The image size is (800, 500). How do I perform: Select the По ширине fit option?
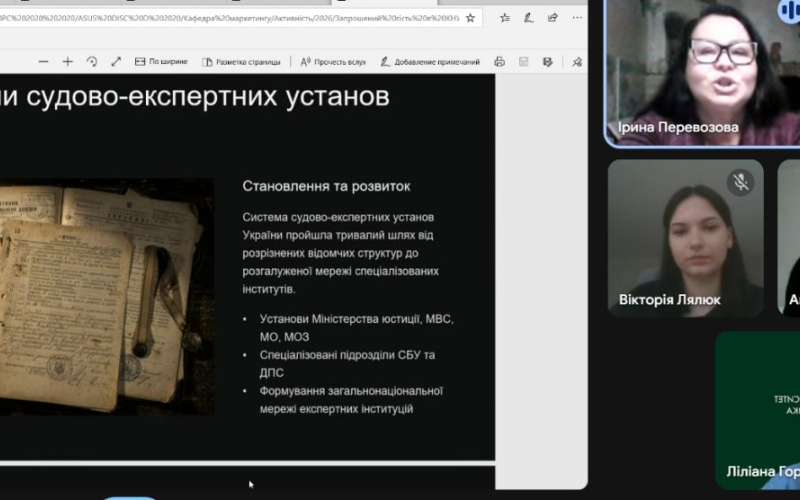click(161, 62)
